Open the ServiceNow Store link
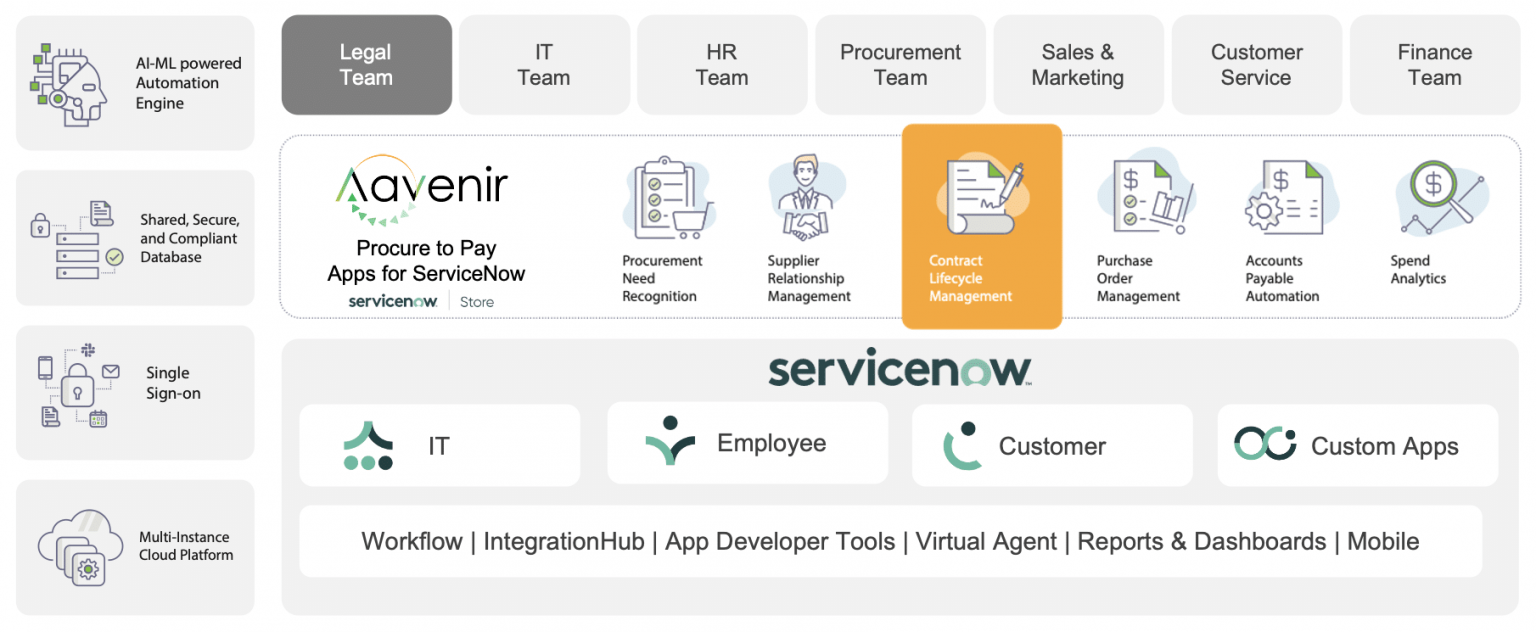This screenshot has width=1536, height=632. pyautogui.click(x=476, y=301)
